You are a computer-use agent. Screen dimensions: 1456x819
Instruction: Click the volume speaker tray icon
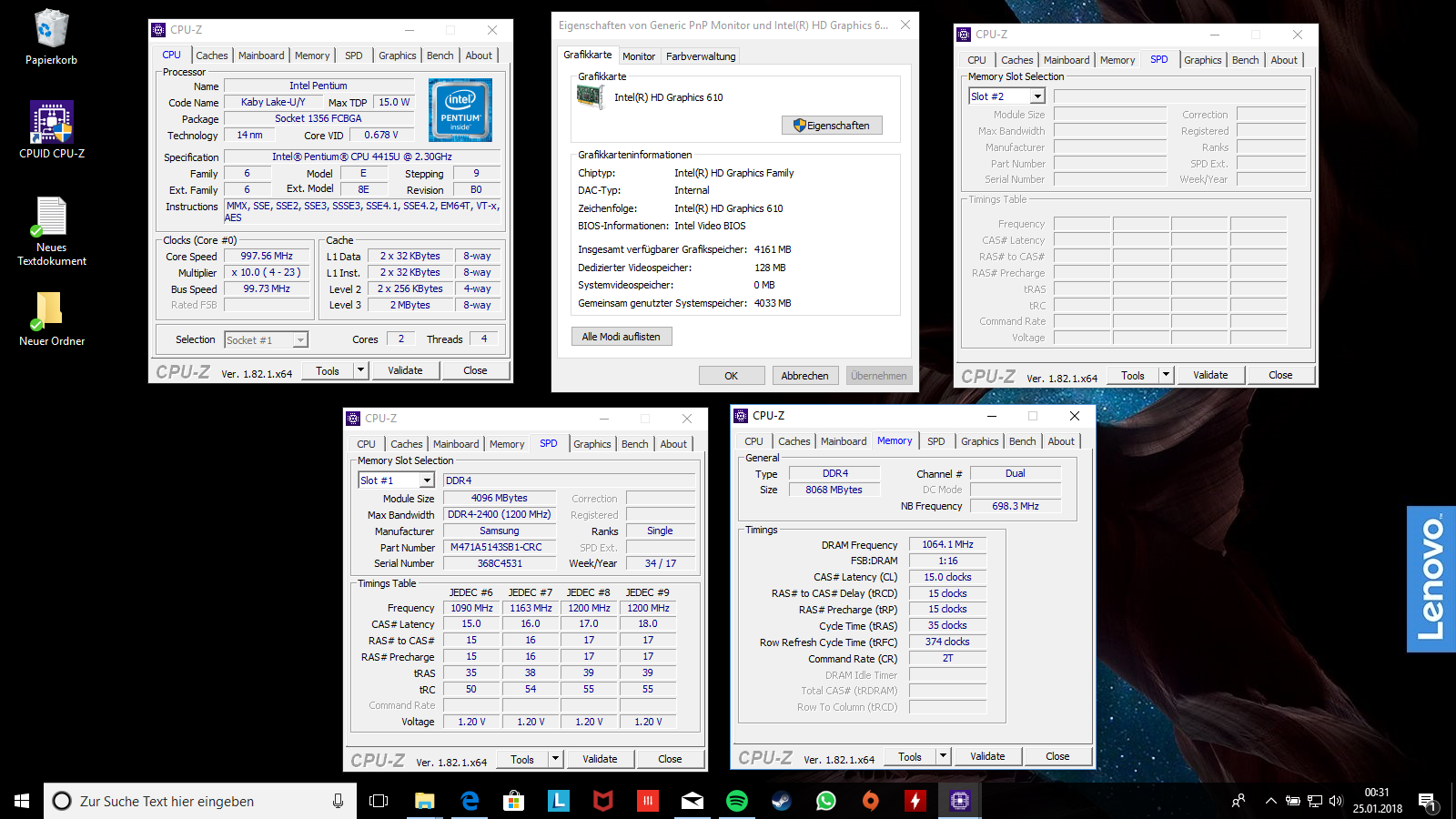tap(1336, 801)
